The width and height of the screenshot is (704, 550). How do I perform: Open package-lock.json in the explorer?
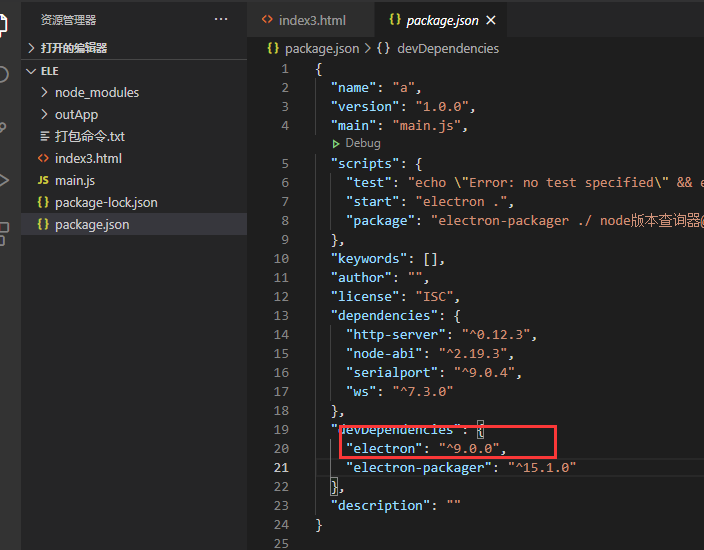(x=106, y=202)
